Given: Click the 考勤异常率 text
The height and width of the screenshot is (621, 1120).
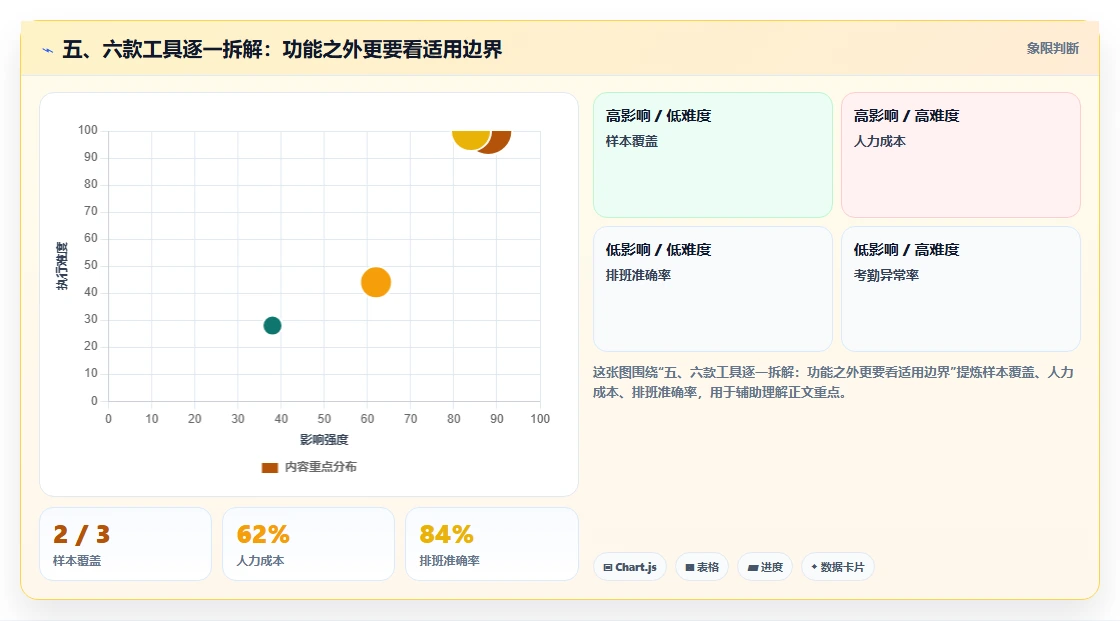Looking at the screenshot, I should [886, 275].
